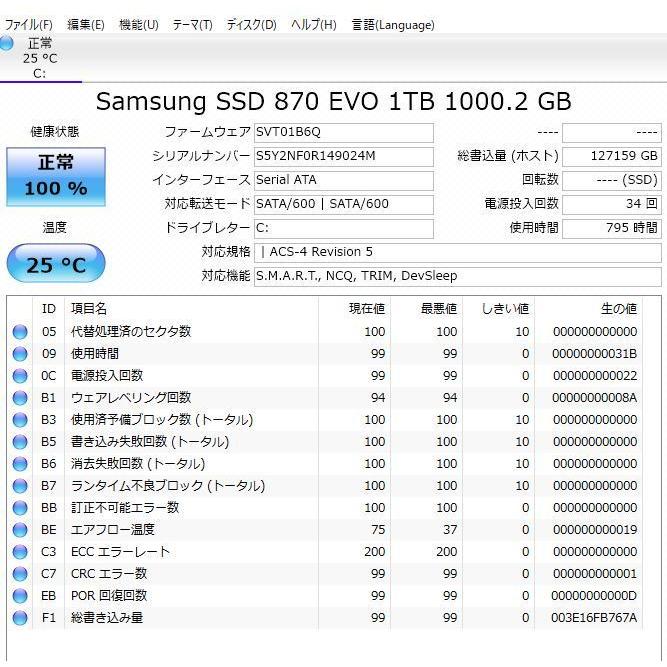
Task: Select the POR 回復回数 row
Action: point(325,596)
